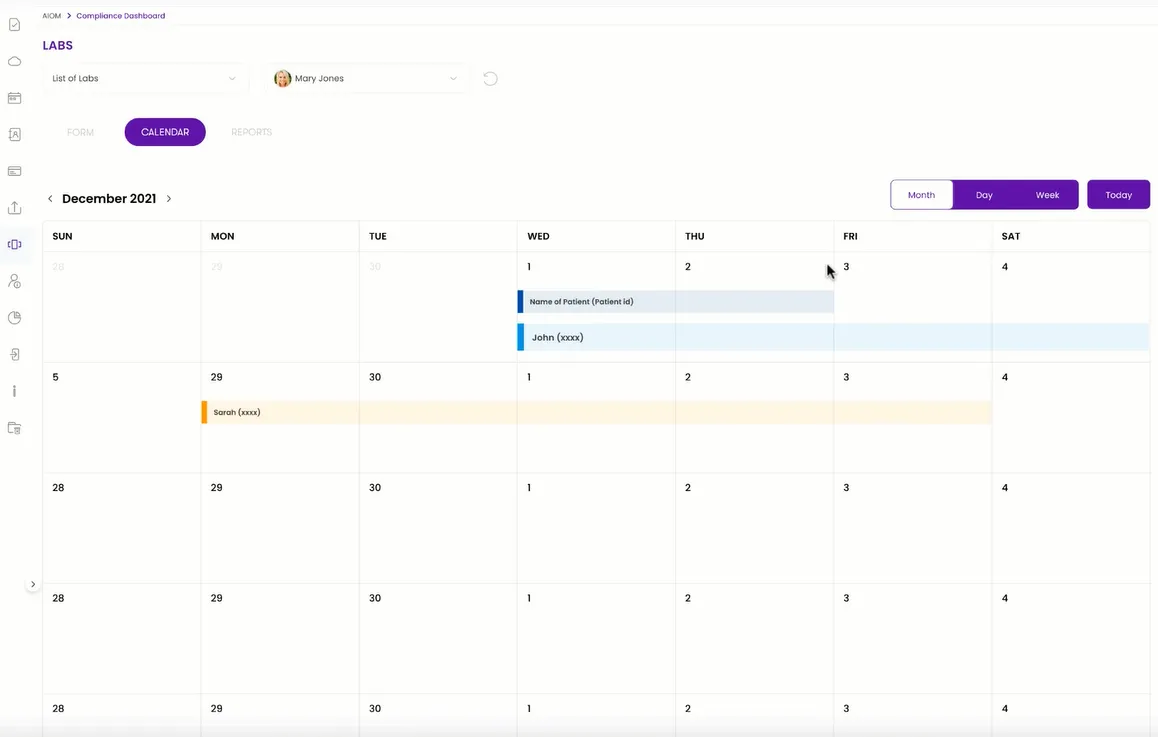Click the TUE column header
The width and height of the screenshot is (1158, 737).
[378, 236]
